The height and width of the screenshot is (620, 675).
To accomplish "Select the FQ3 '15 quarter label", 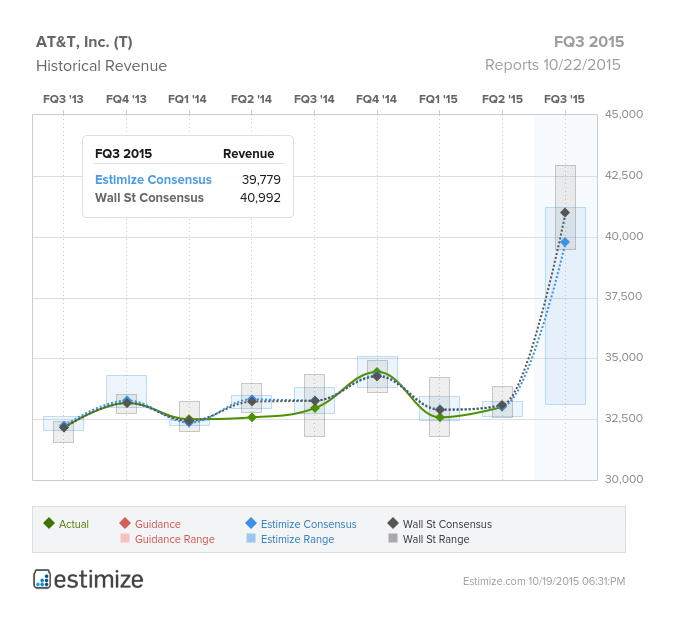I will pyautogui.click(x=564, y=99).
